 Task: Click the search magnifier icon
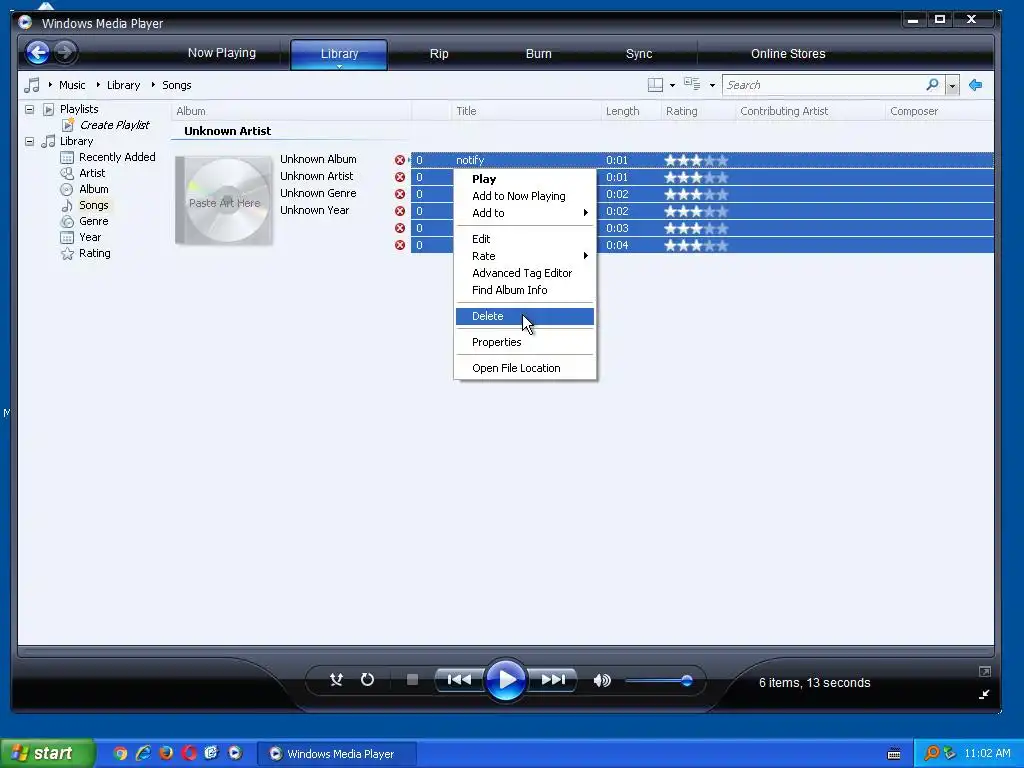[x=932, y=85]
